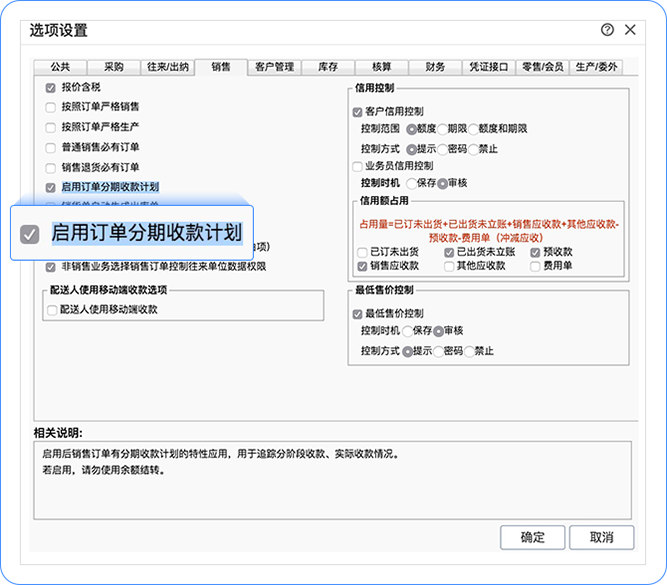Viewport: 667px width, 585px height.
Task: Open the 采购 tab
Action: click(114, 67)
